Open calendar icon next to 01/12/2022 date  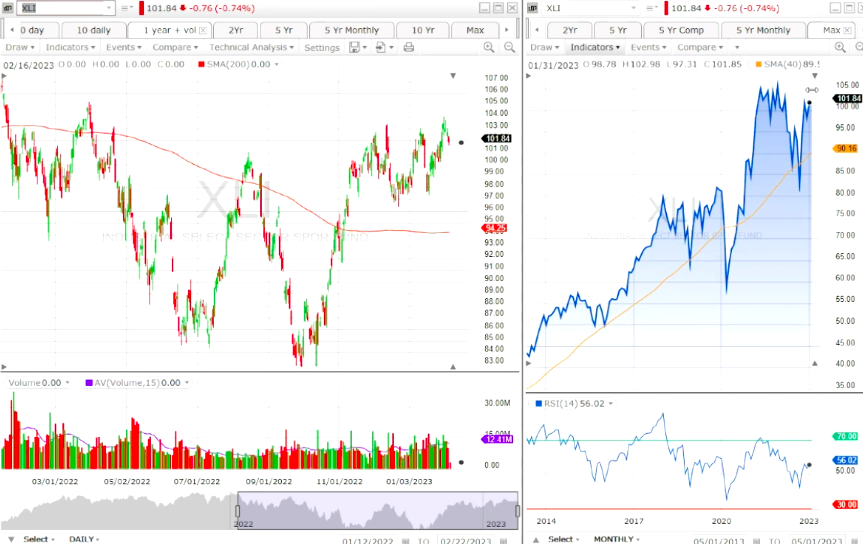(405, 541)
